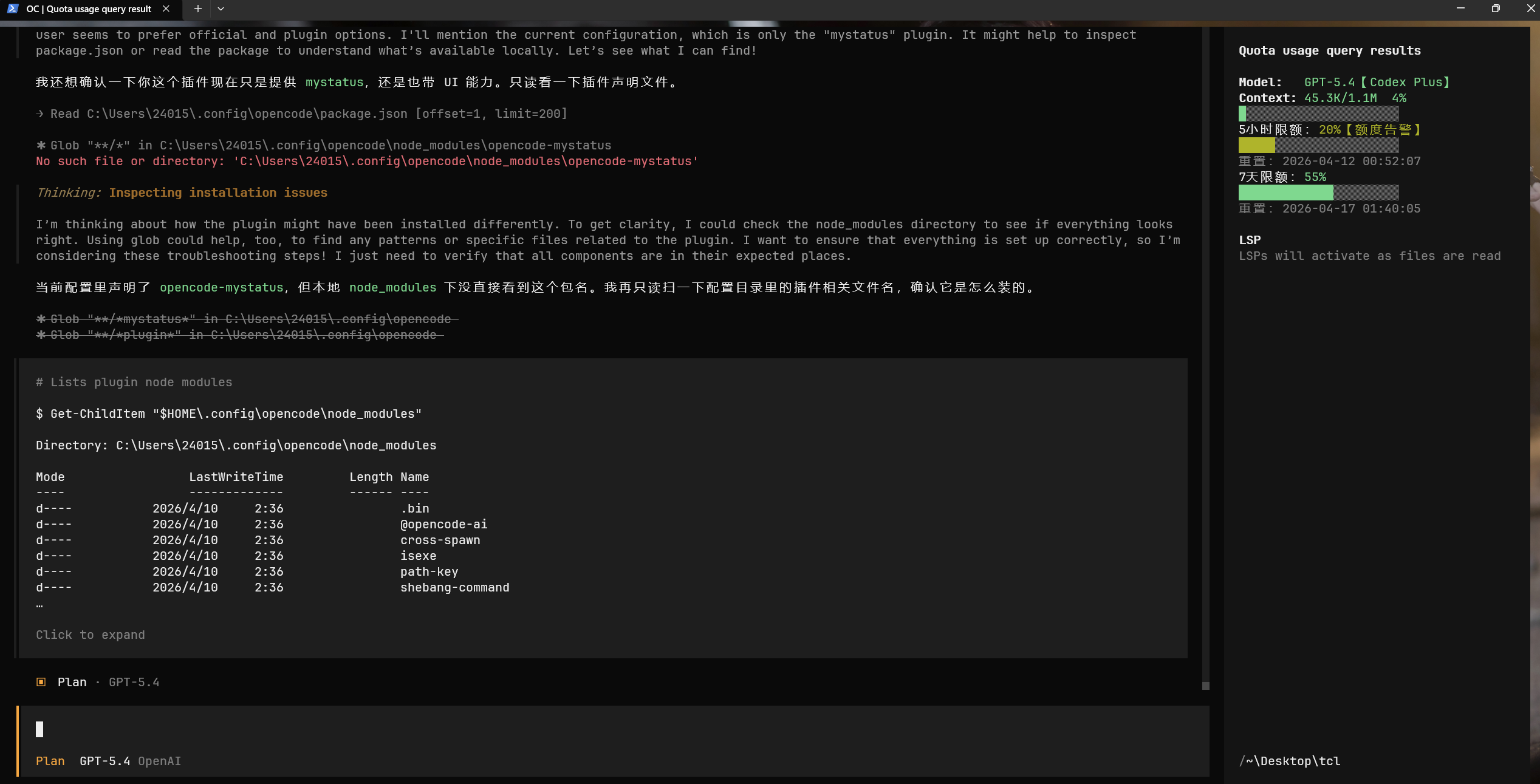Image resolution: width=1540 pixels, height=784 pixels.
Task: Click the red 'No such file or directory' error
Action: [x=368, y=161]
